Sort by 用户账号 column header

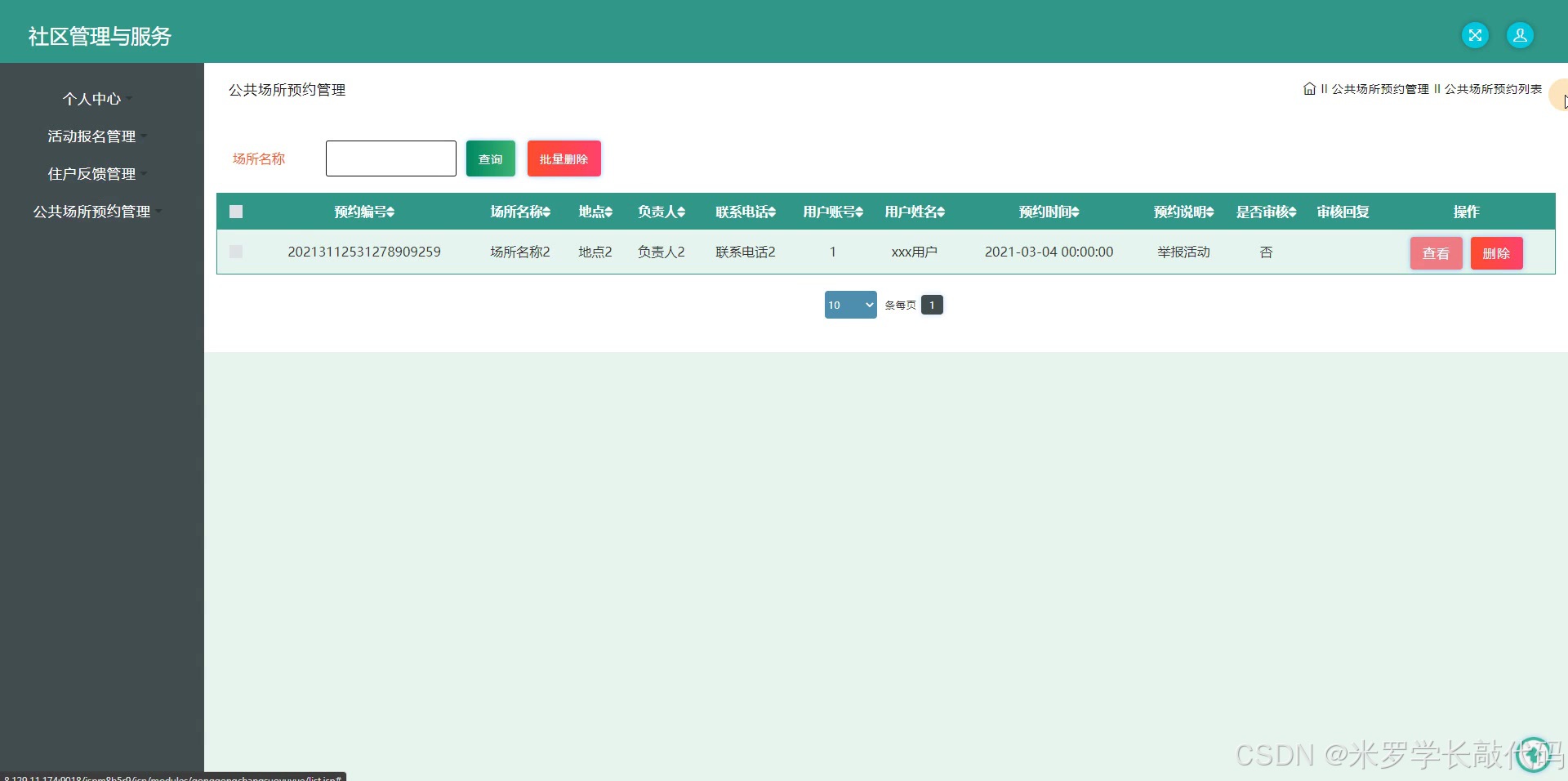(833, 212)
